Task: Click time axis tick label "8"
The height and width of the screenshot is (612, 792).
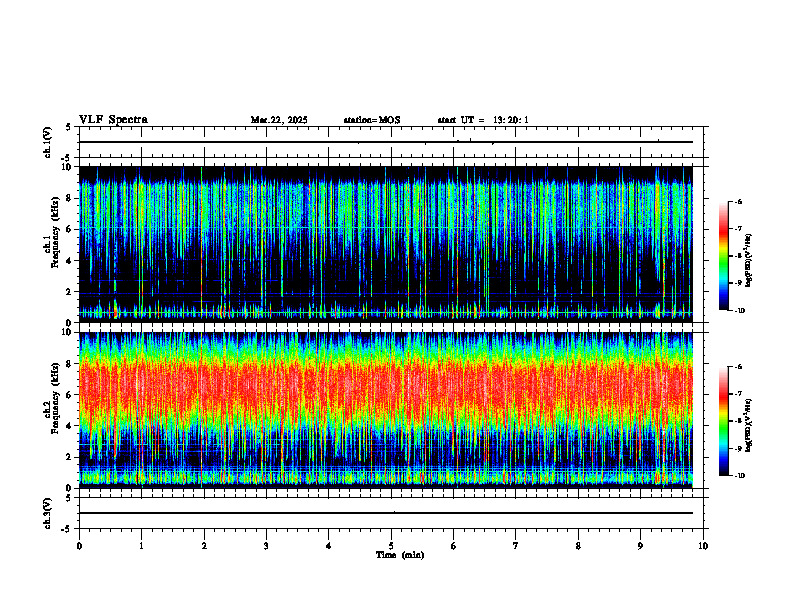Action: coord(578,546)
